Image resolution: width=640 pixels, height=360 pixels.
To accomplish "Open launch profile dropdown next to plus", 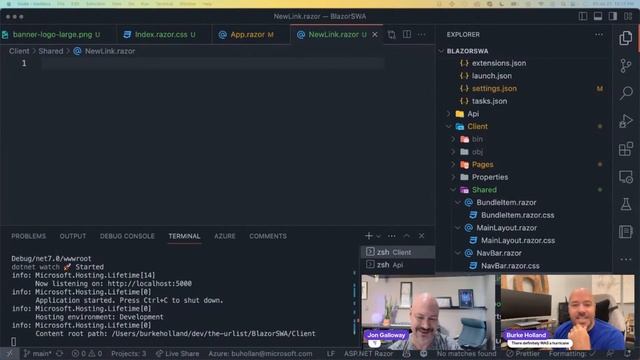I will coord(379,236).
